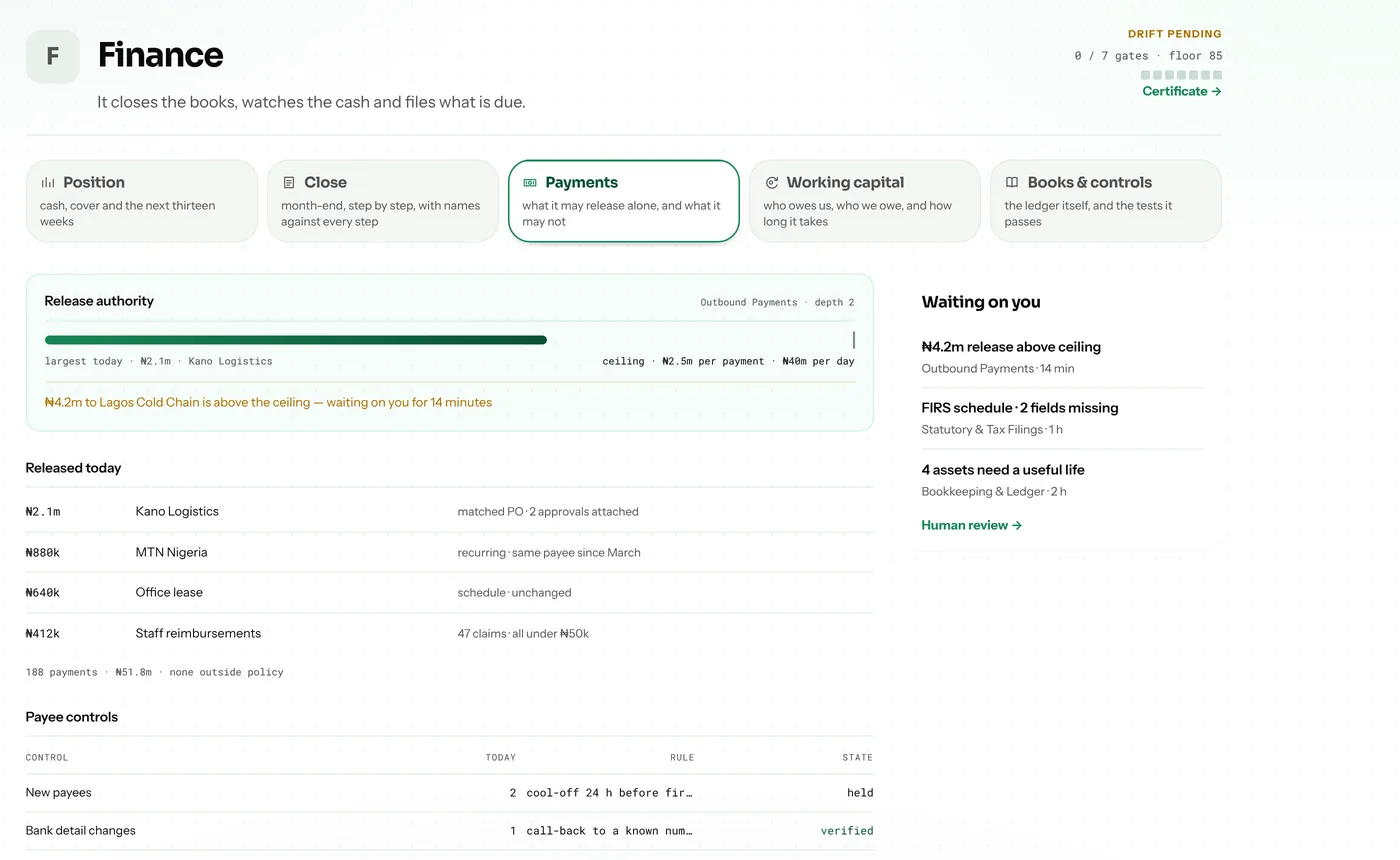The height and width of the screenshot is (860, 1400).
Task: Select the Kano Logistics payment row
Action: (x=449, y=511)
